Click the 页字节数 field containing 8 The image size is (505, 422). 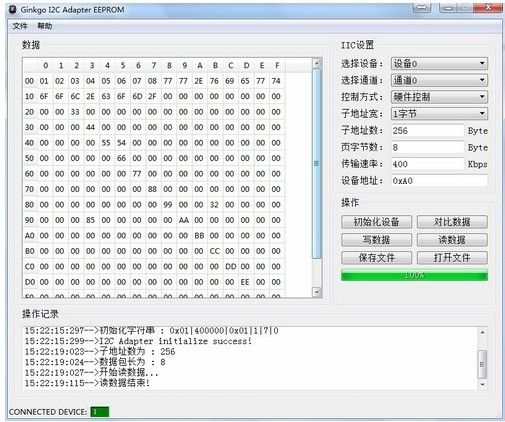[x=428, y=147]
